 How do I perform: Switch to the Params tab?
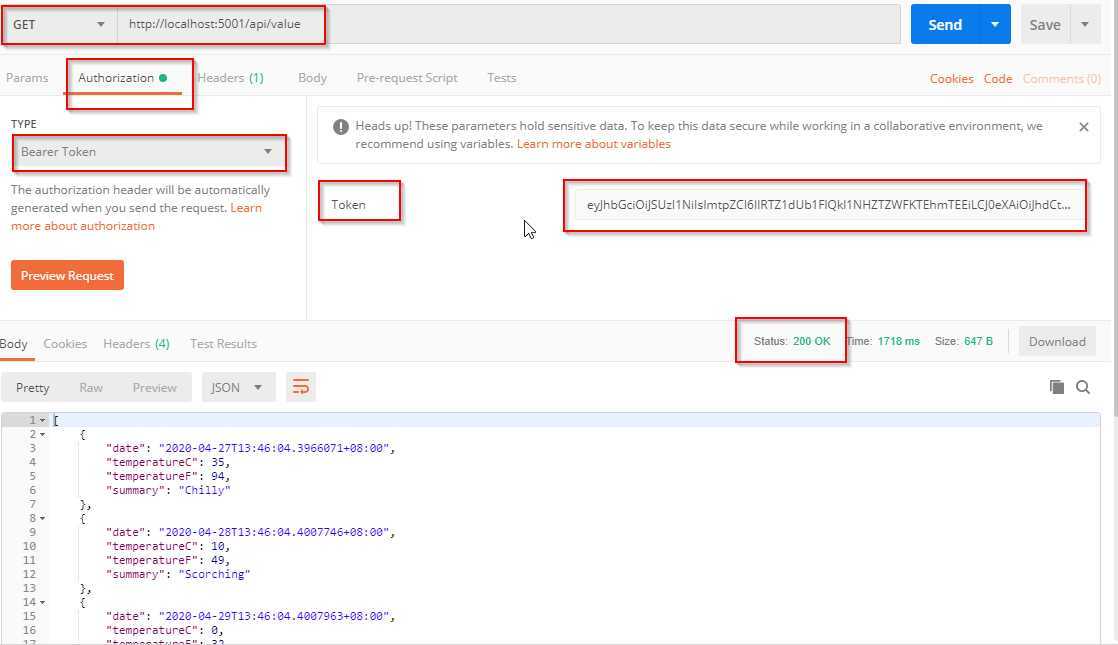point(27,78)
